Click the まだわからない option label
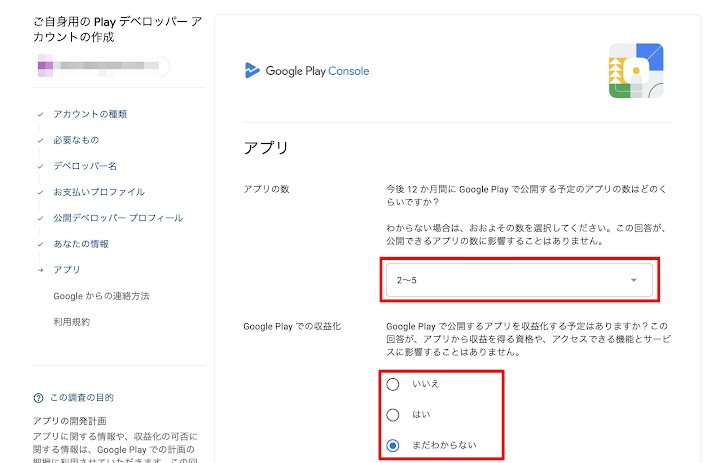Screen dimensions: 720x463 tap(444, 445)
